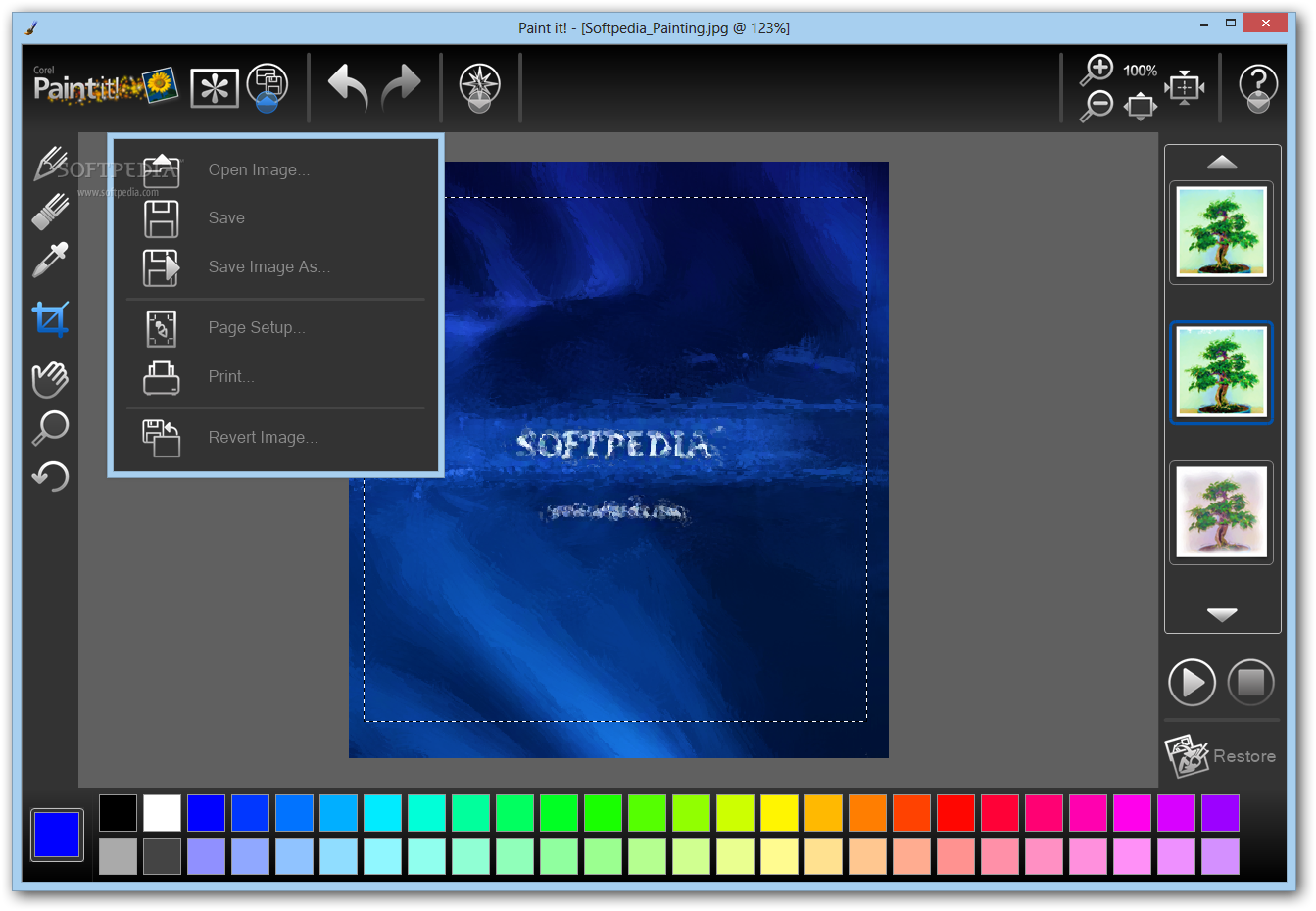This screenshot has width=1316, height=911.
Task: Pick the white color swatch
Action: (x=162, y=813)
